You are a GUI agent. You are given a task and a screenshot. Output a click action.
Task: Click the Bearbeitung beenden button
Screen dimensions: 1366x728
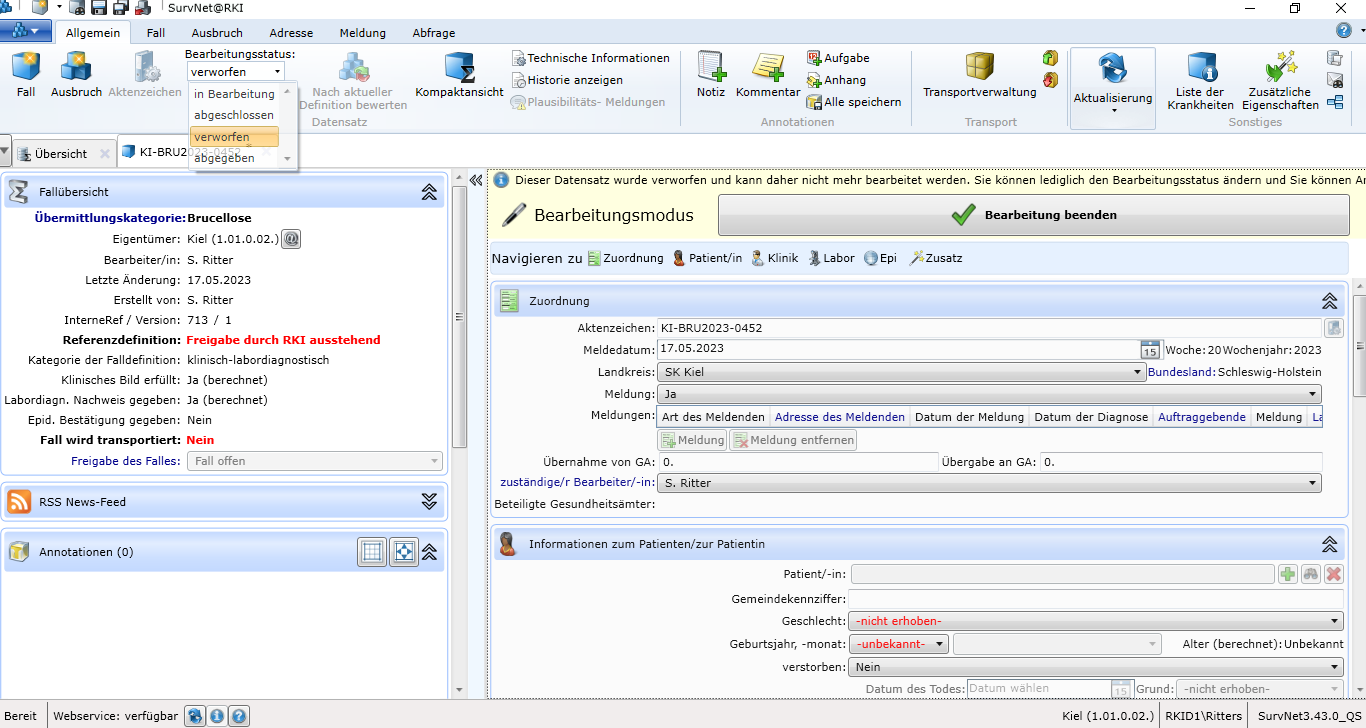pos(1033,215)
